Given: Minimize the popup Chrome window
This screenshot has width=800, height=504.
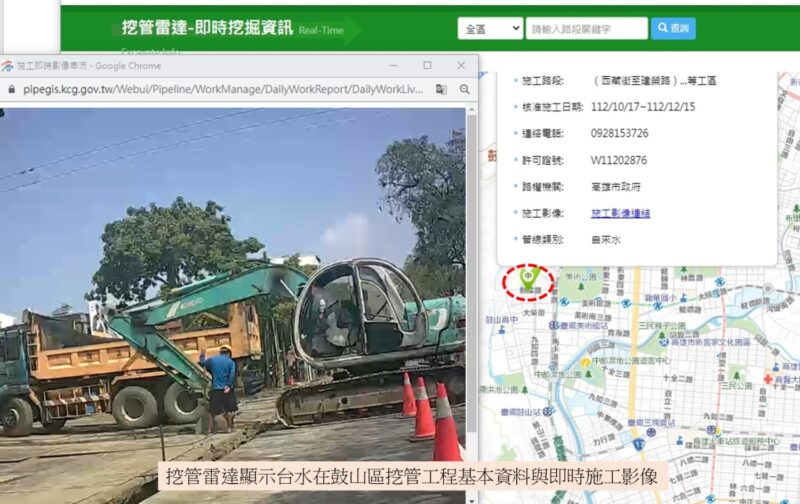Looking at the screenshot, I should (393, 65).
